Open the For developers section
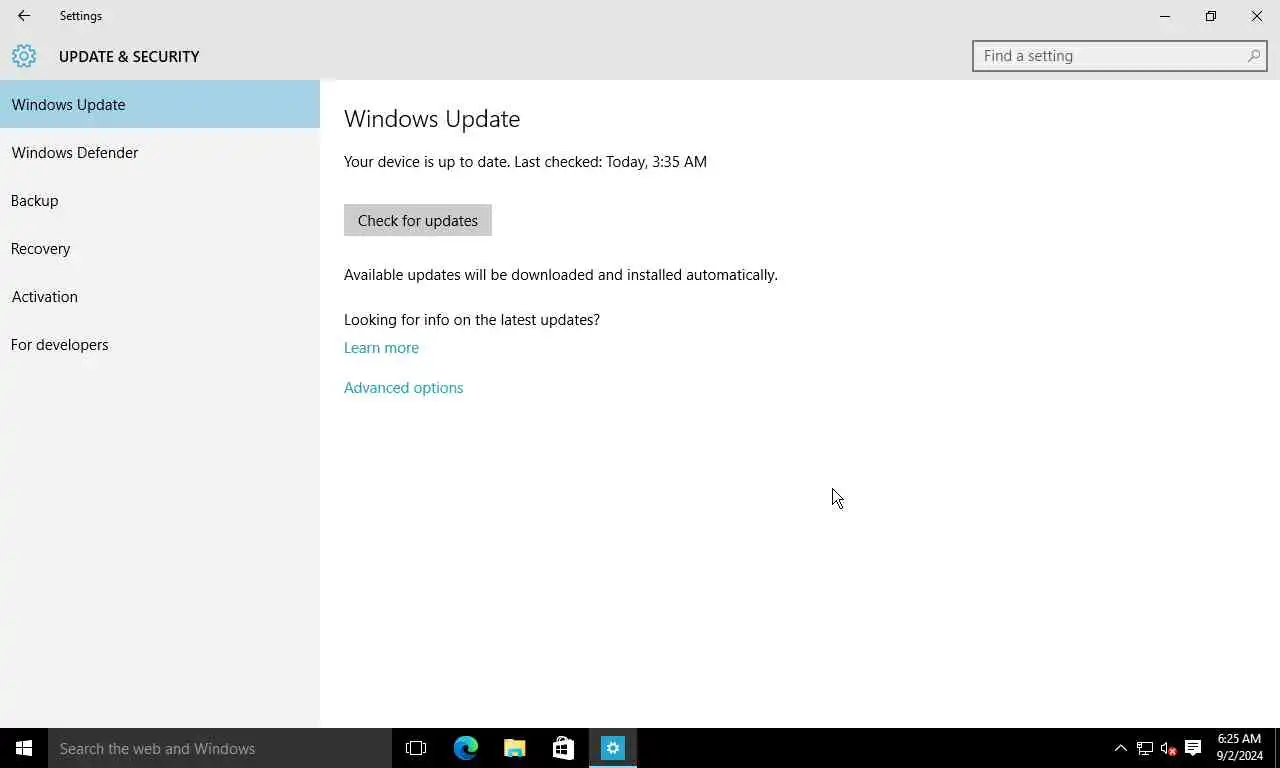The image size is (1280, 768). coord(160,344)
